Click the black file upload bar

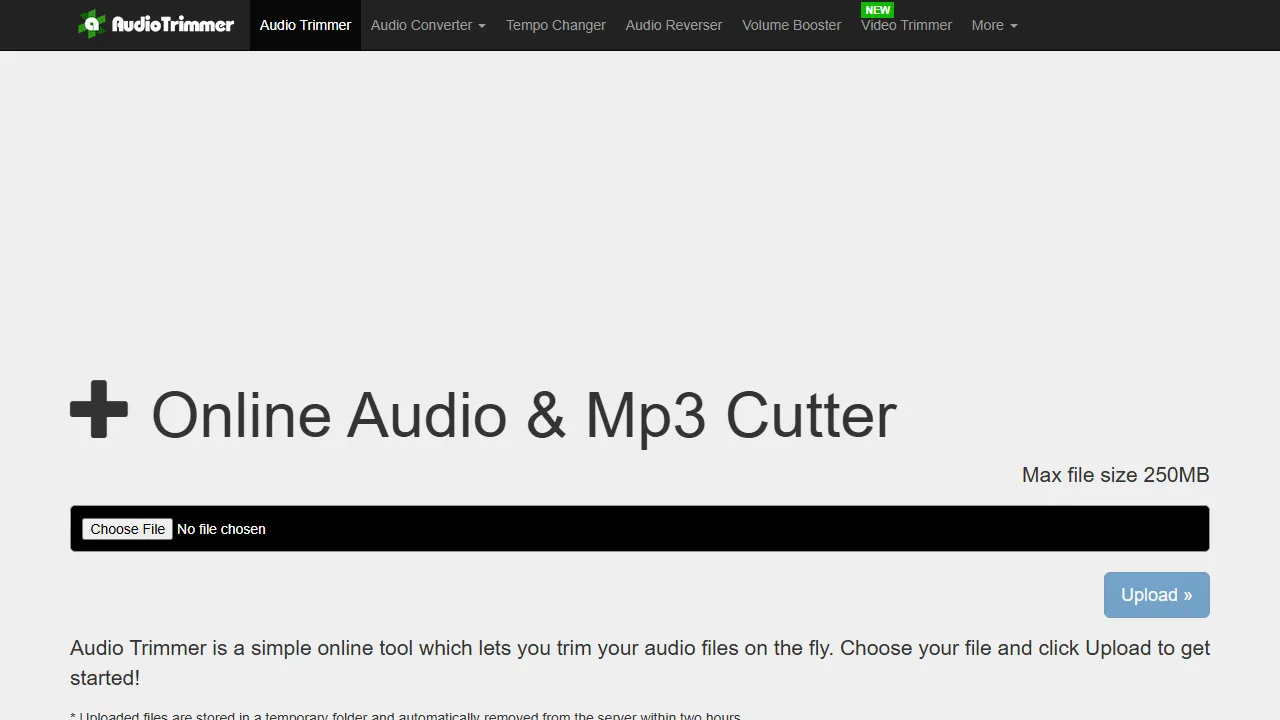(x=640, y=528)
